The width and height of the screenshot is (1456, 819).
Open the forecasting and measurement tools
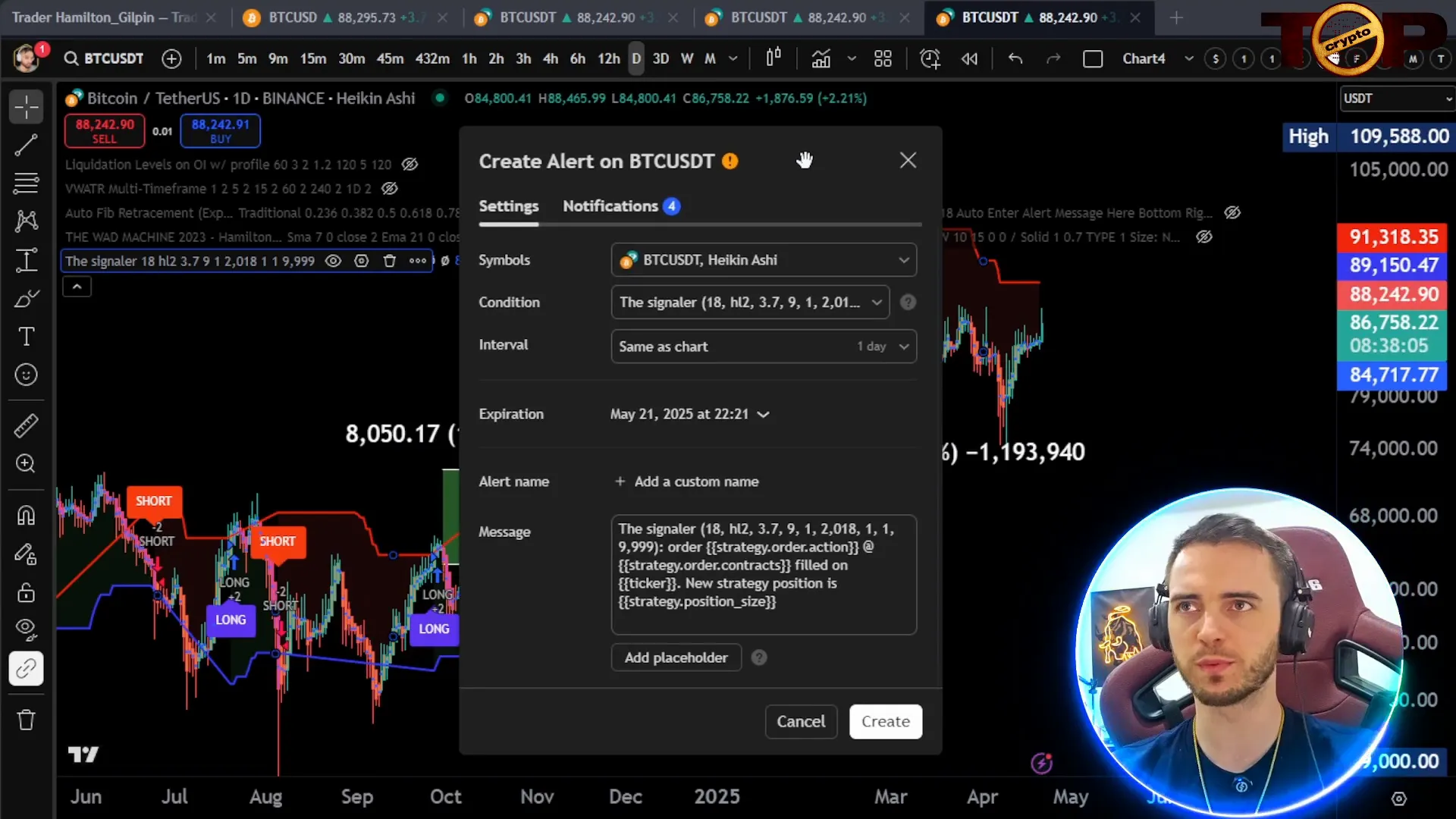pos(26,260)
